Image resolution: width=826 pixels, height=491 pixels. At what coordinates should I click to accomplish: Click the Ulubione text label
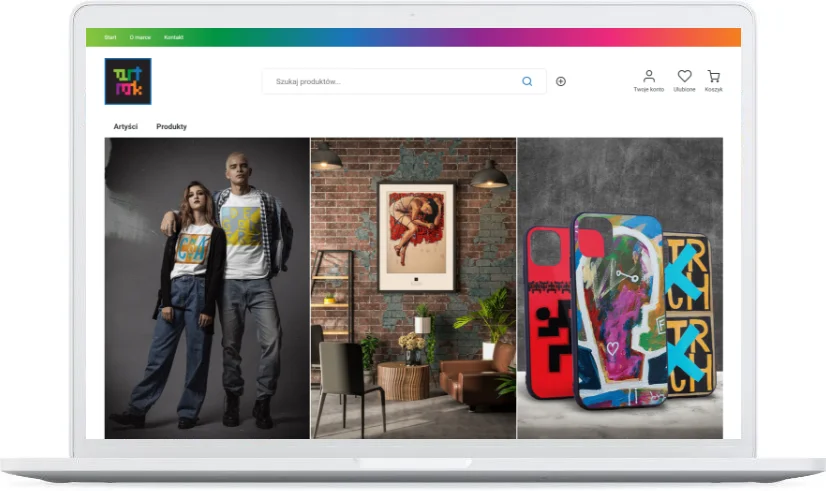coord(684,90)
